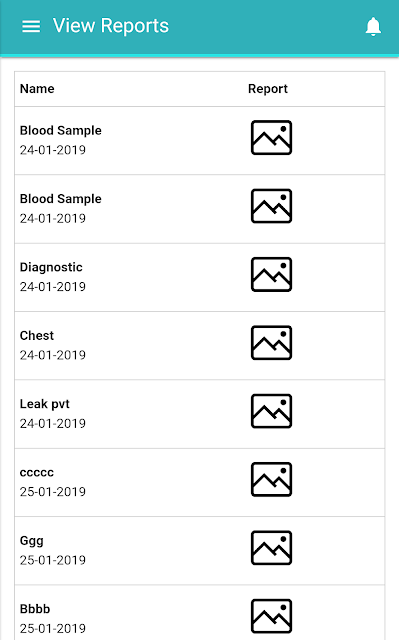Select the Diagnostic report name
The image size is (399, 640).
point(51,267)
